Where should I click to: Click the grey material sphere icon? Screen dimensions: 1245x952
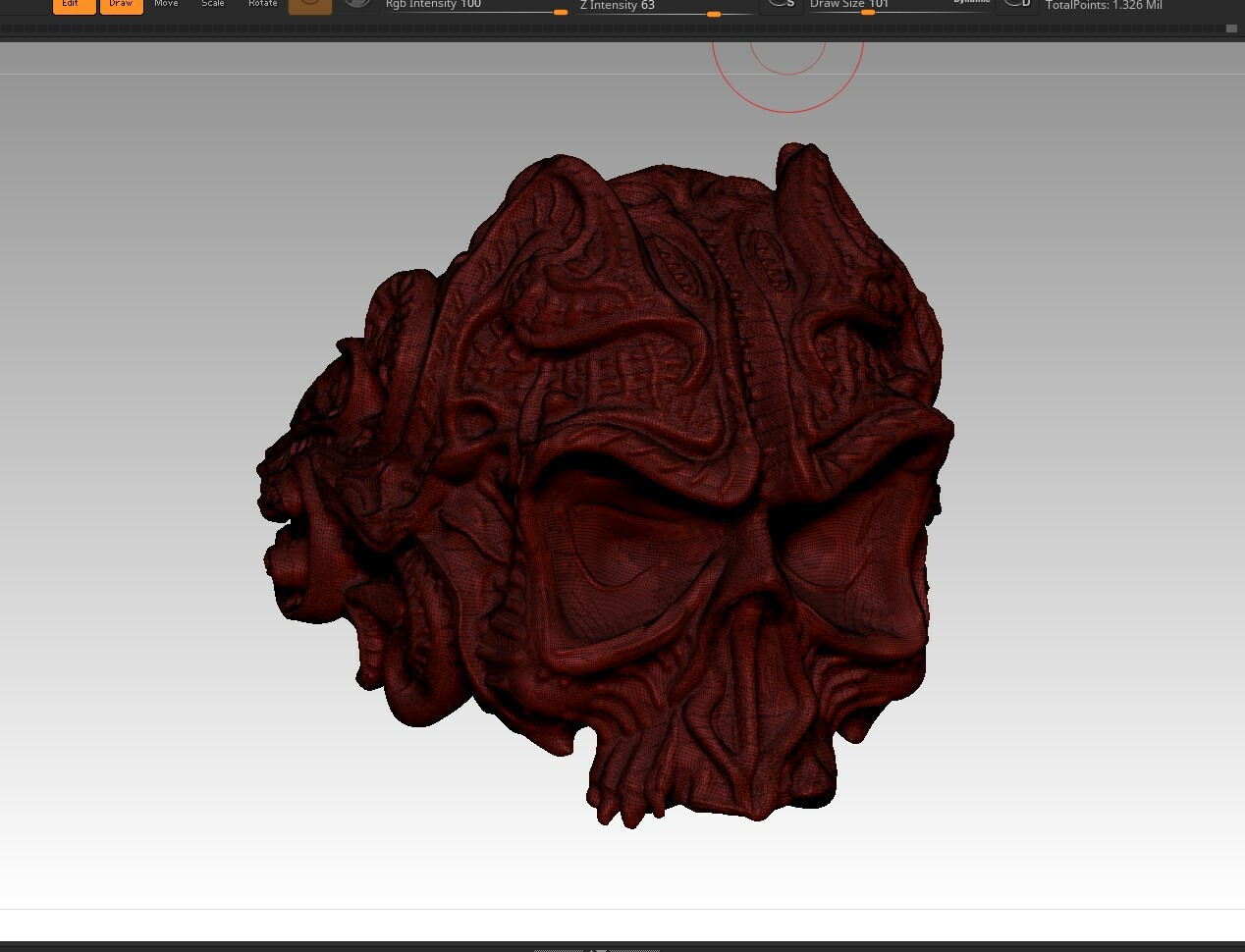click(x=357, y=5)
